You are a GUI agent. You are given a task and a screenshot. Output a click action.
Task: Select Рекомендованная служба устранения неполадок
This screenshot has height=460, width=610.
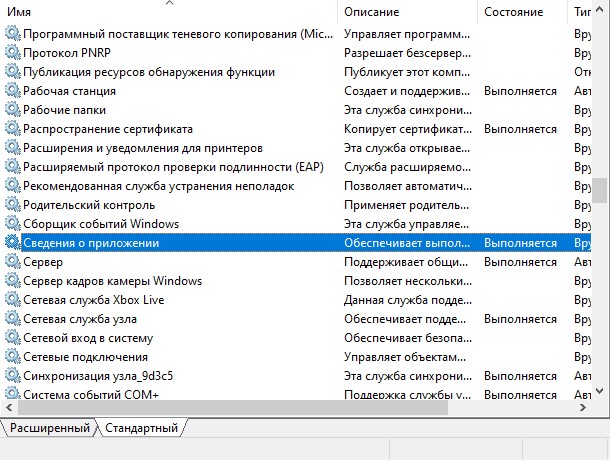pyautogui.click(x=159, y=186)
